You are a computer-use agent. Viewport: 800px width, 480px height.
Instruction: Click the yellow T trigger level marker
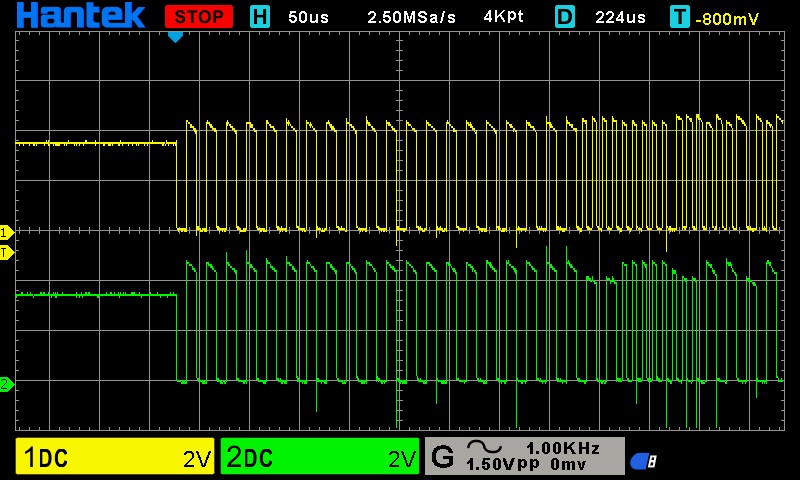pyautogui.click(x=7, y=252)
